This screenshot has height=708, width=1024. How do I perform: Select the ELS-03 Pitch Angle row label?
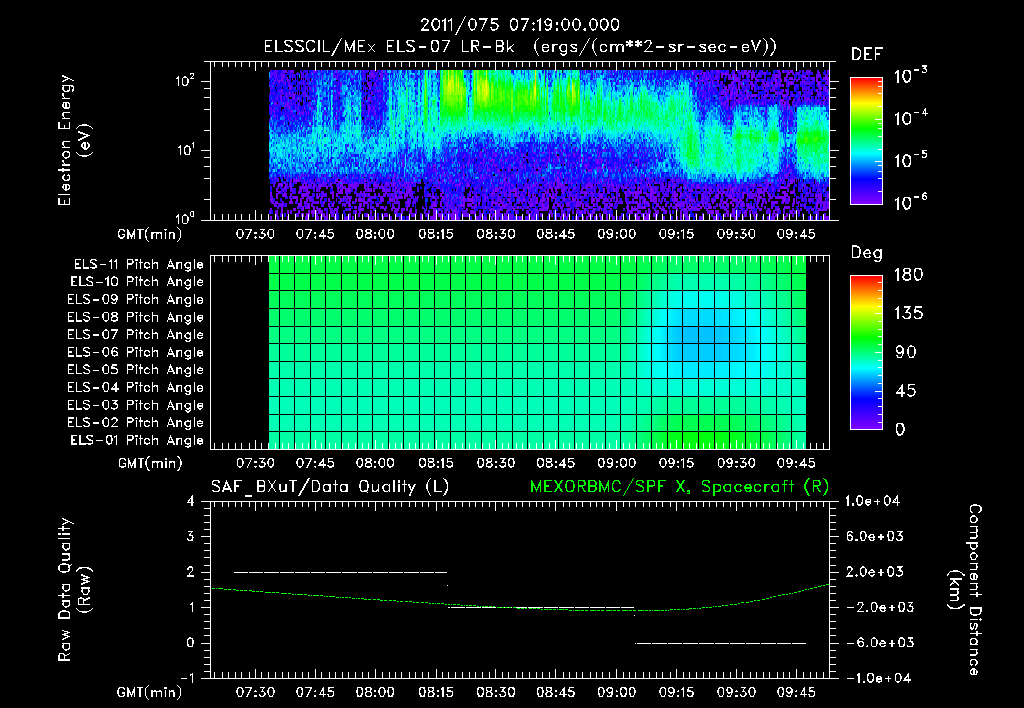click(x=136, y=406)
